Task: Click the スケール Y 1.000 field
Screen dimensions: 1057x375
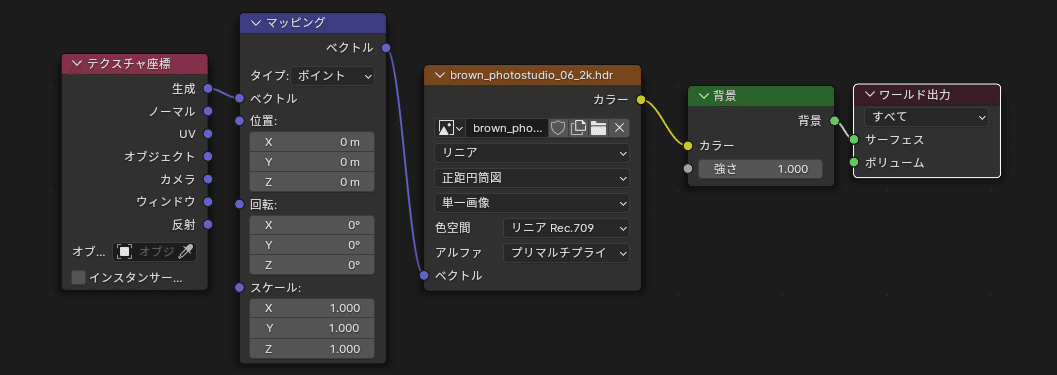Action: 312,328
